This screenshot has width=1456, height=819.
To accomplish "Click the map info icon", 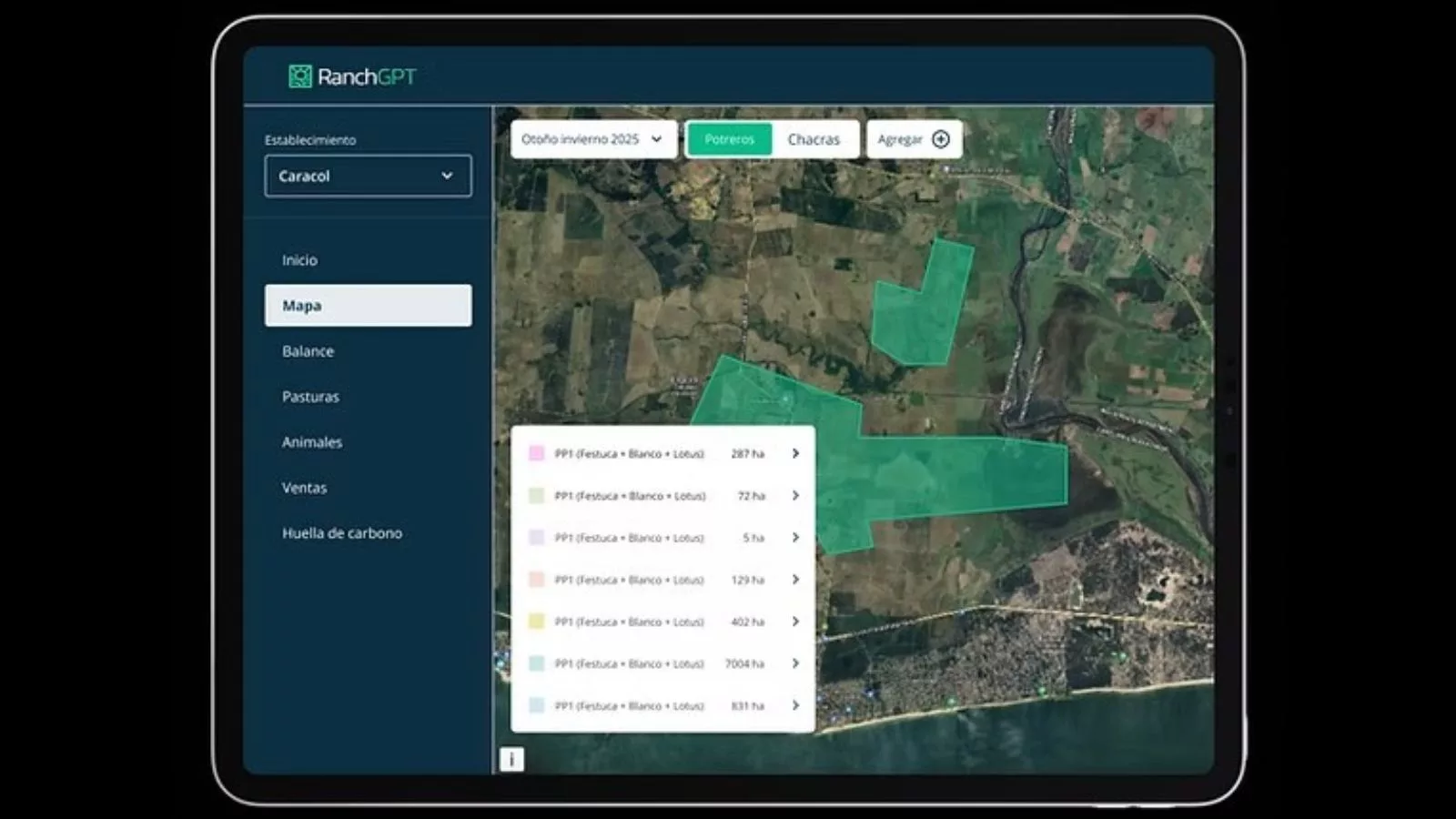I will click(511, 759).
